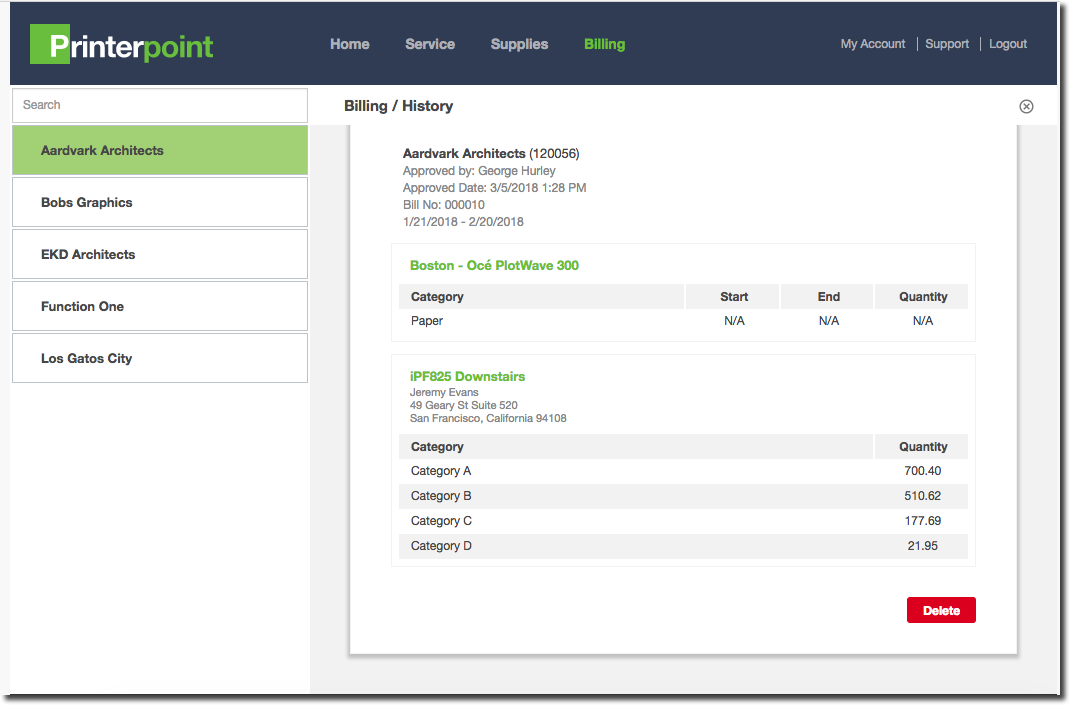Open the Home menu

[x=350, y=44]
